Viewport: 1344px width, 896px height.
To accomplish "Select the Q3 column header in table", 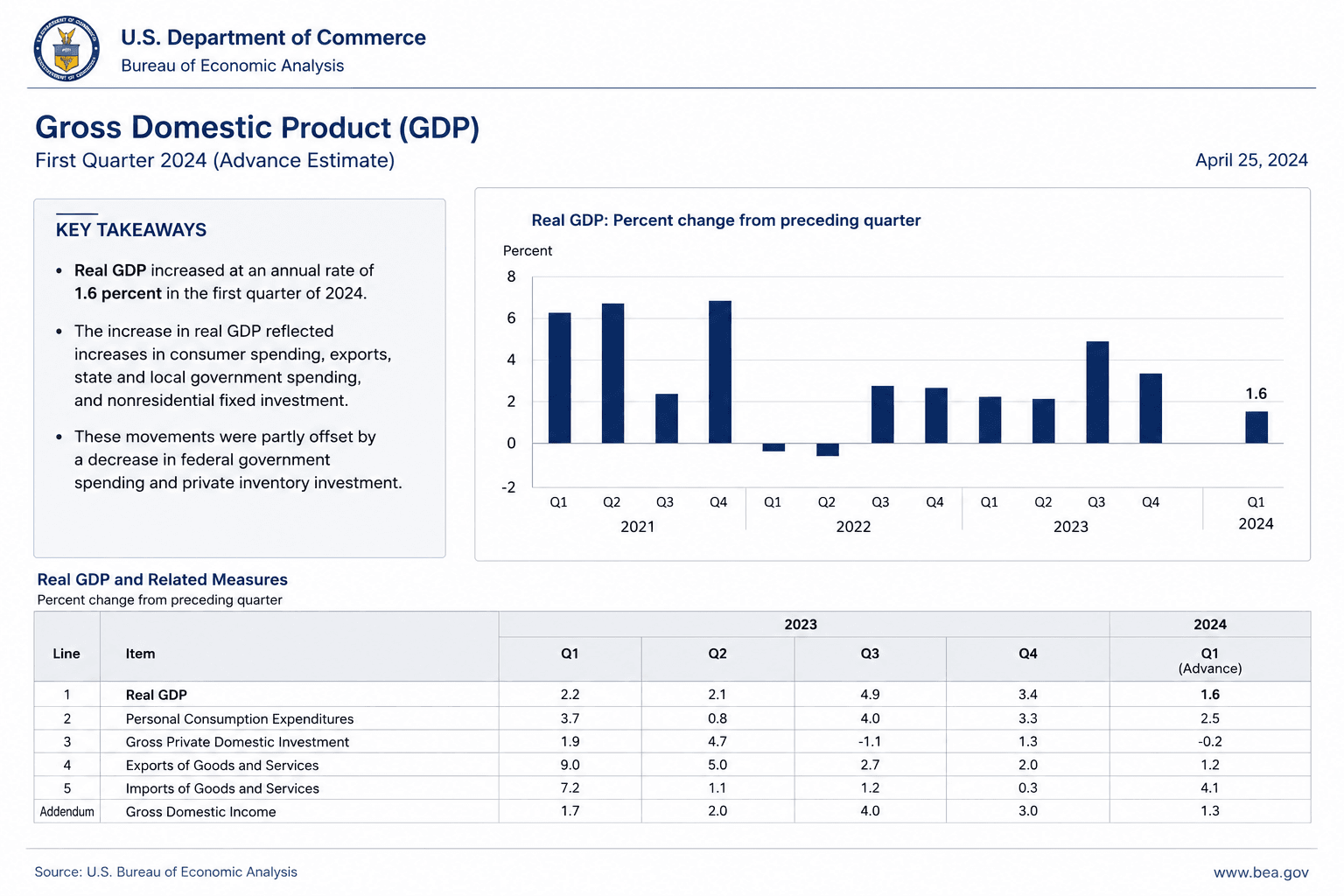I will pyautogui.click(x=870, y=654).
